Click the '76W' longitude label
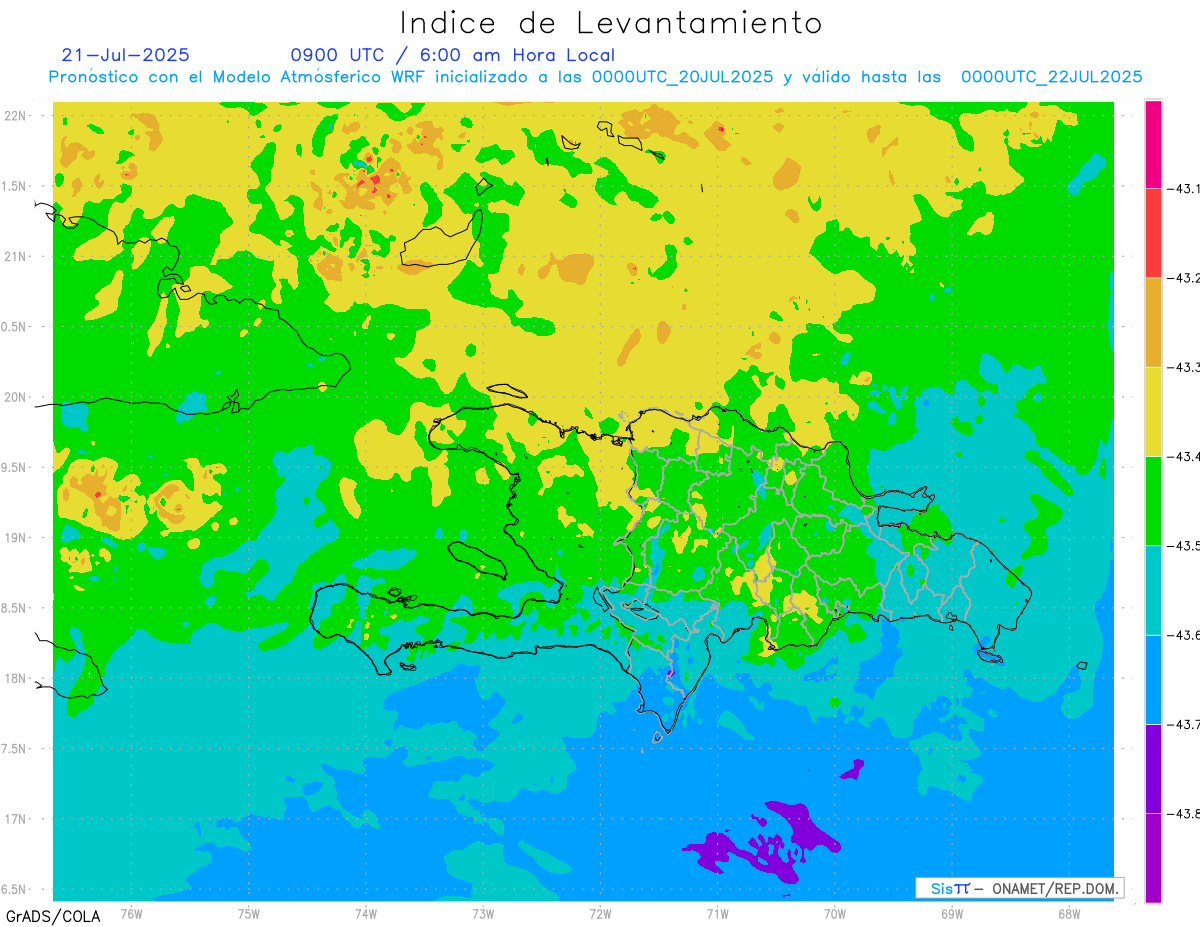Image resolution: width=1200 pixels, height=927 pixels. click(x=131, y=913)
